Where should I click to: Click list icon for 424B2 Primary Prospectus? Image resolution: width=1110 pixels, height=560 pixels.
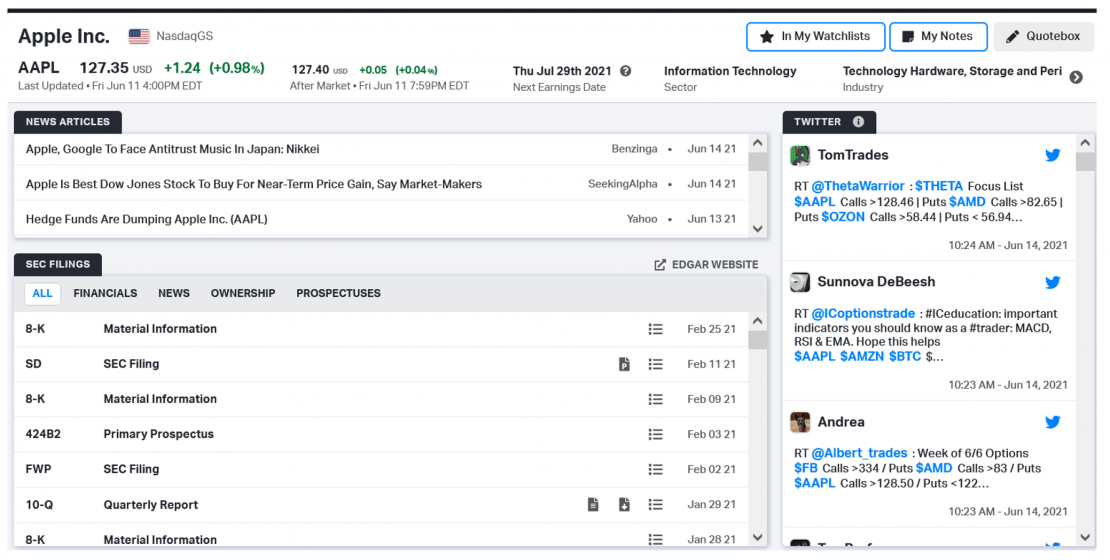click(x=656, y=434)
